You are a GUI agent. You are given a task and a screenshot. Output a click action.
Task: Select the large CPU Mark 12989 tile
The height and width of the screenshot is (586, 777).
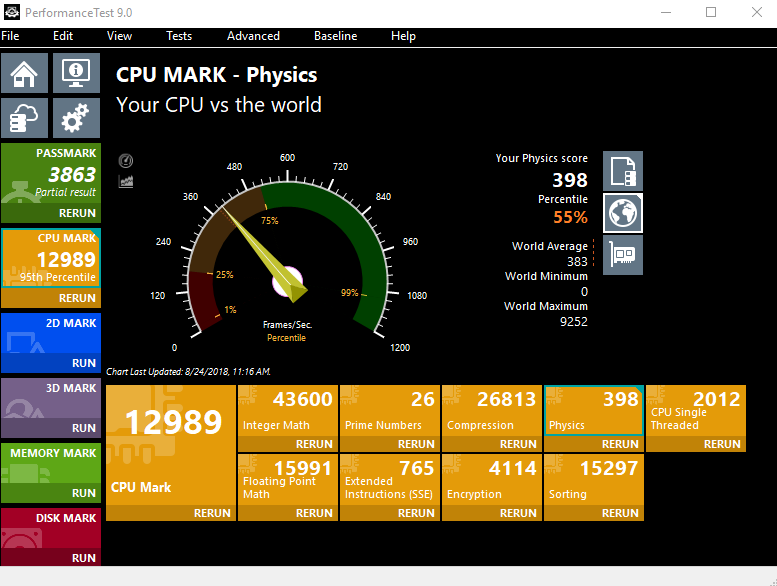[x=171, y=445]
